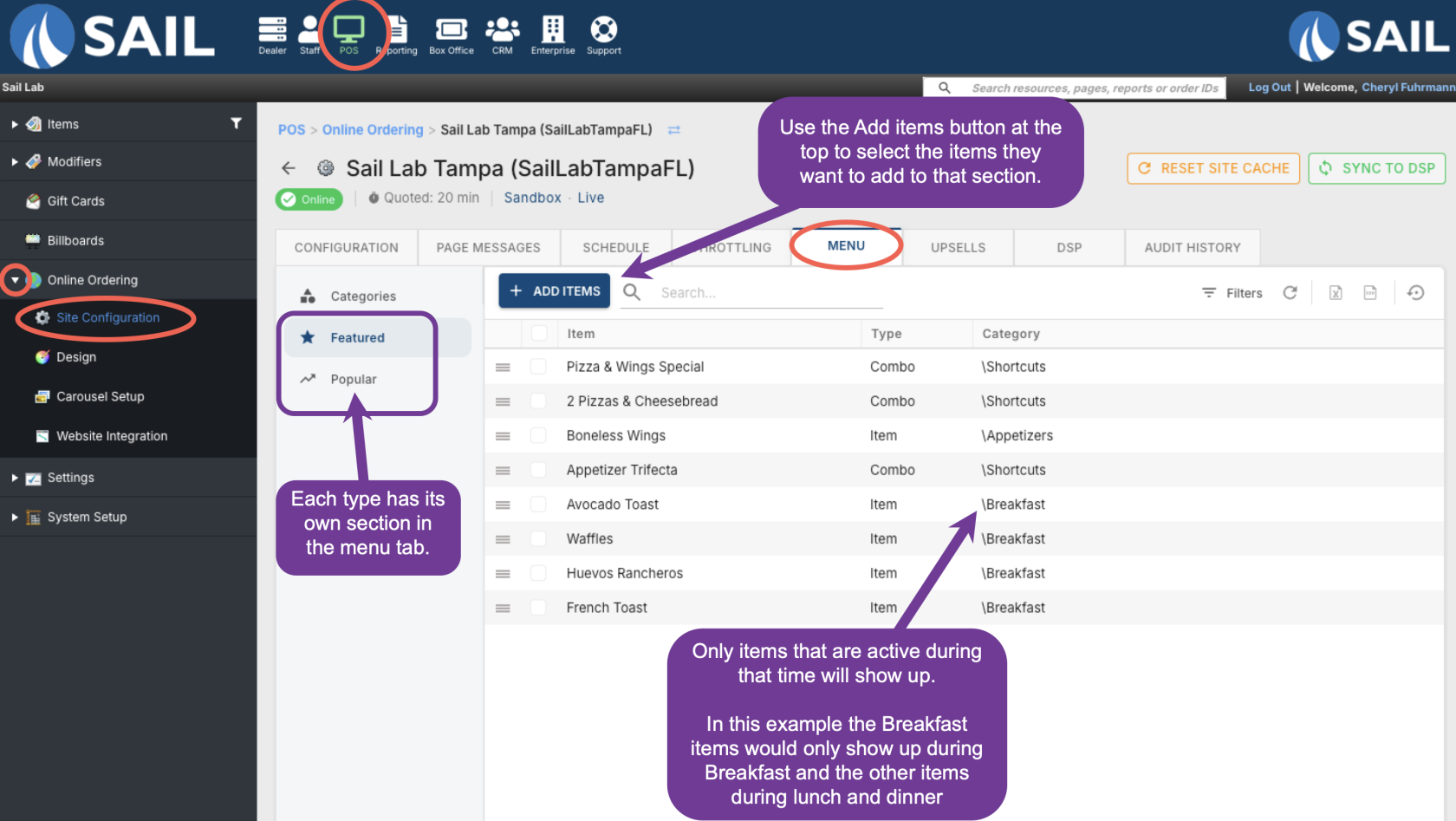This screenshot has height=821, width=1456.
Task: Click the switch-site arrows icon in the breadcrumb
Action: [x=673, y=130]
